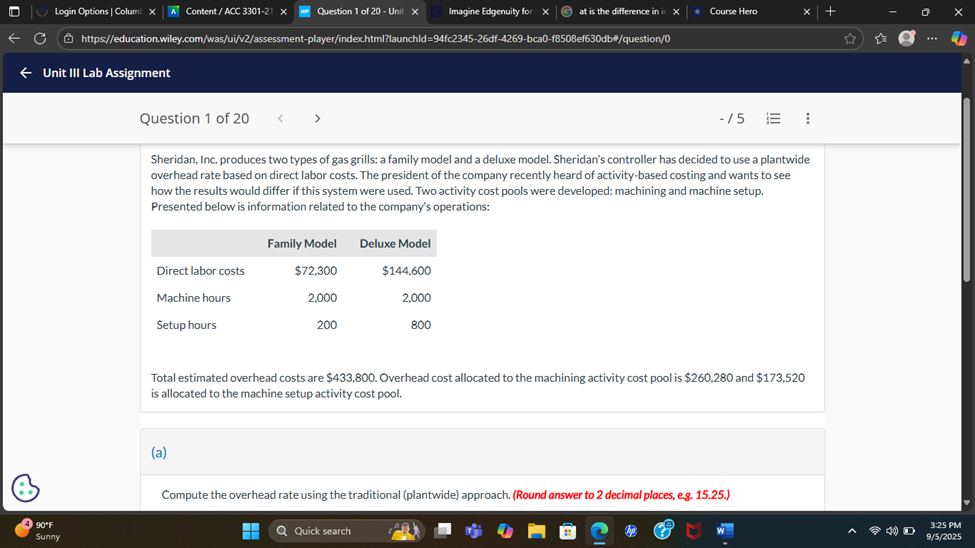Close the Login Options tab
This screenshot has width=975, height=548.
tap(152, 11)
